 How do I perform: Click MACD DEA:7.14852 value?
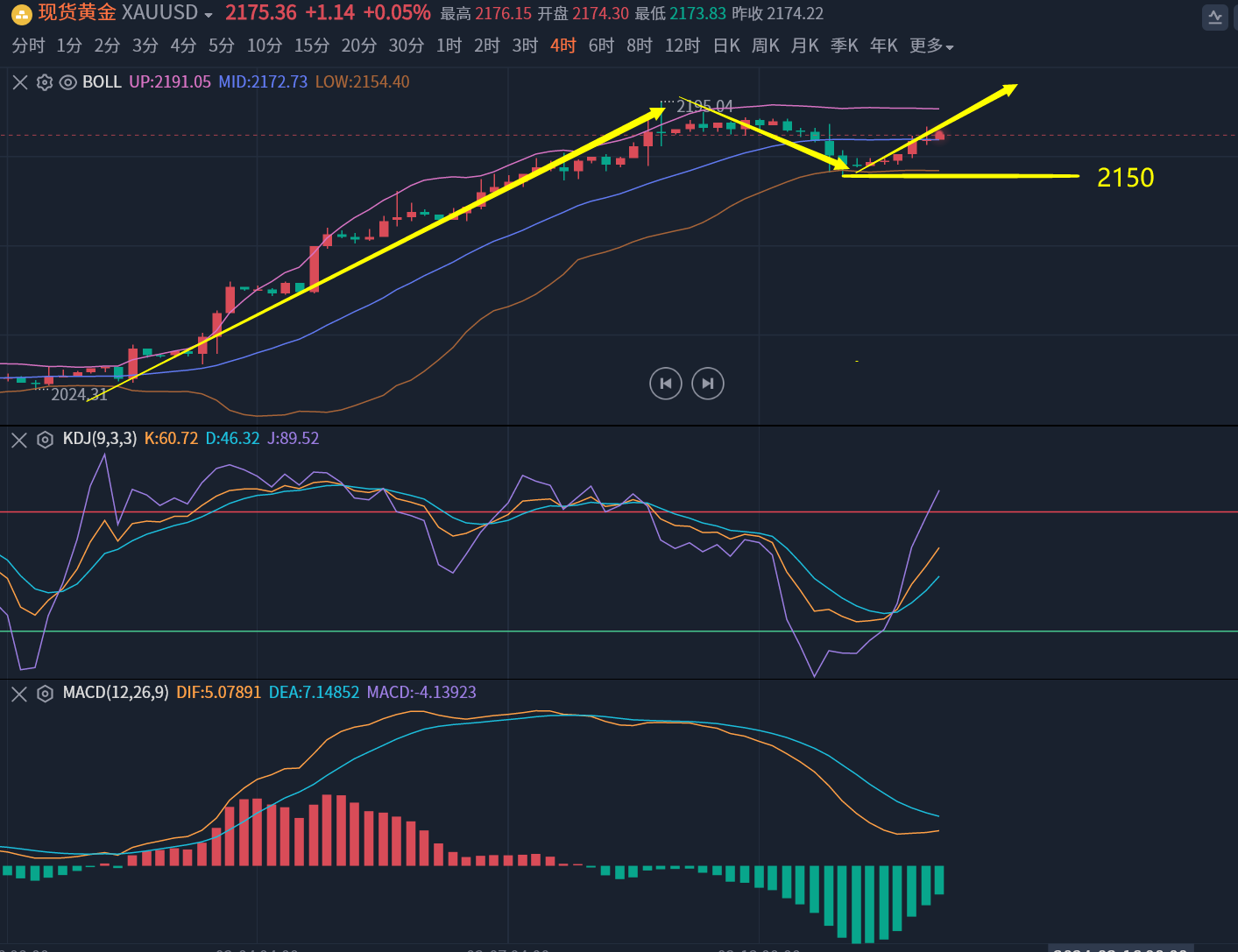pos(314,693)
